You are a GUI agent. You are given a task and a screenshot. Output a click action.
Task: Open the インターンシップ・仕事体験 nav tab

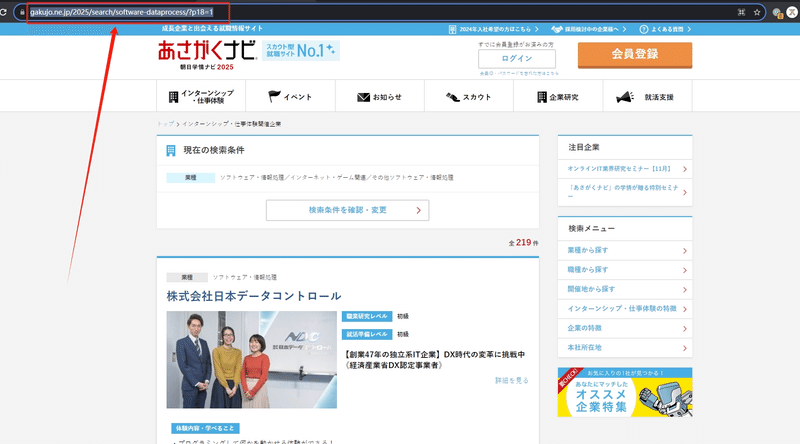[x=201, y=96]
